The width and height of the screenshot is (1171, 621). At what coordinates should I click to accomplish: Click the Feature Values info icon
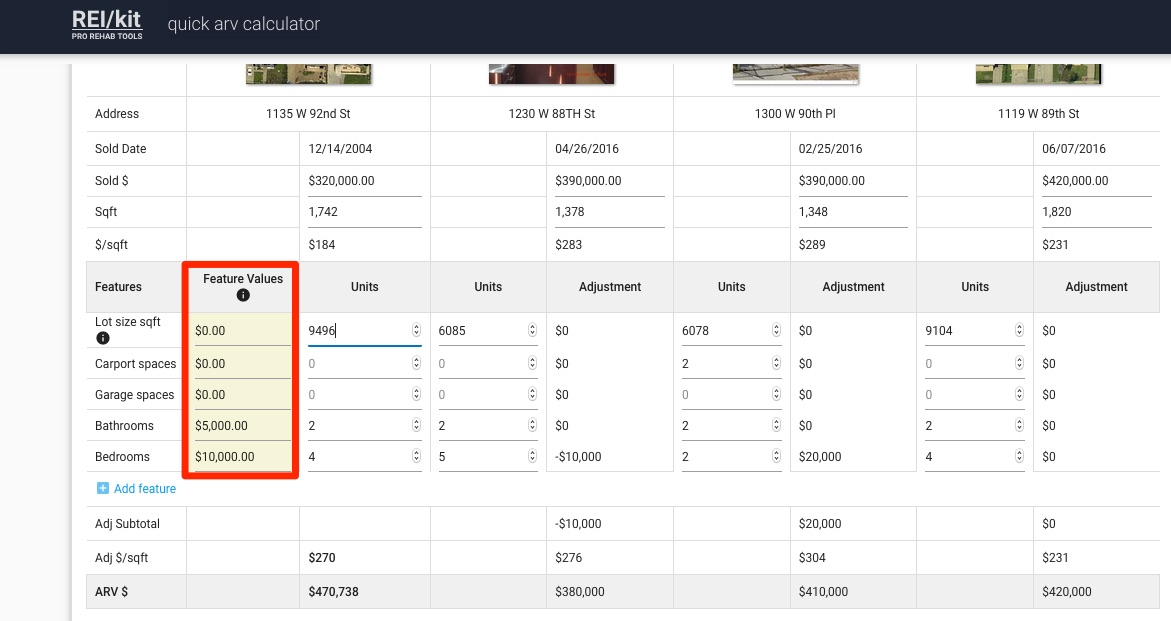click(x=243, y=295)
